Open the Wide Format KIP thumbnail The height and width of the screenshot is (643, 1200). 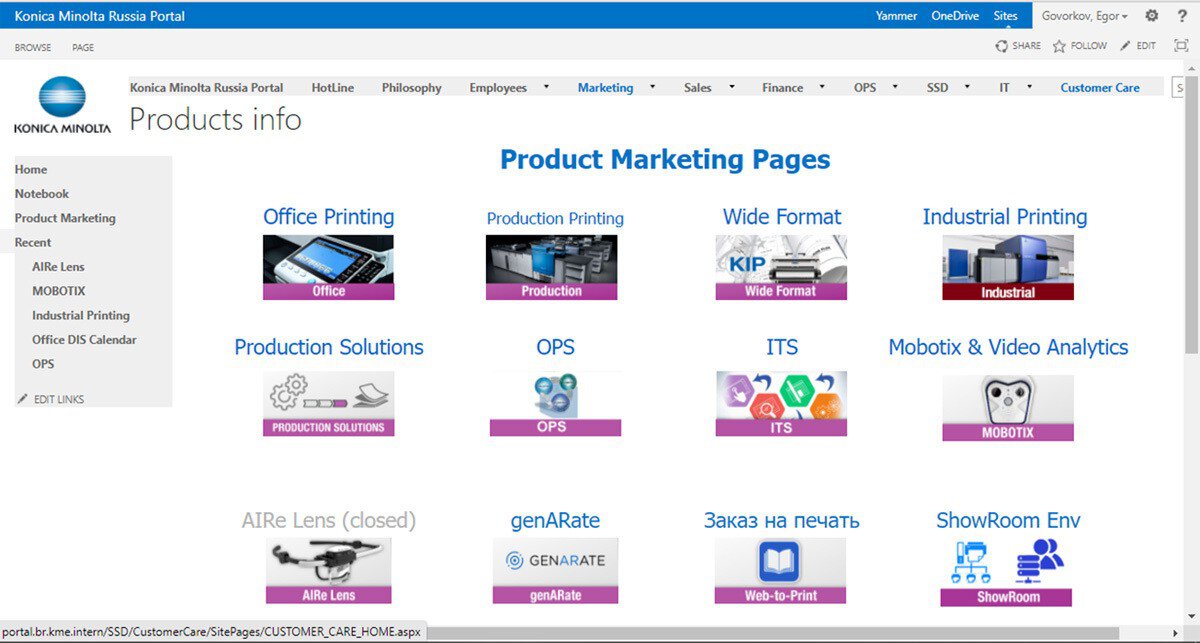click(x=781, y=267)
